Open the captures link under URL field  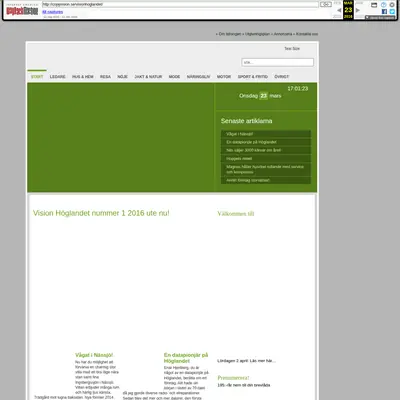tap(53, 12)
